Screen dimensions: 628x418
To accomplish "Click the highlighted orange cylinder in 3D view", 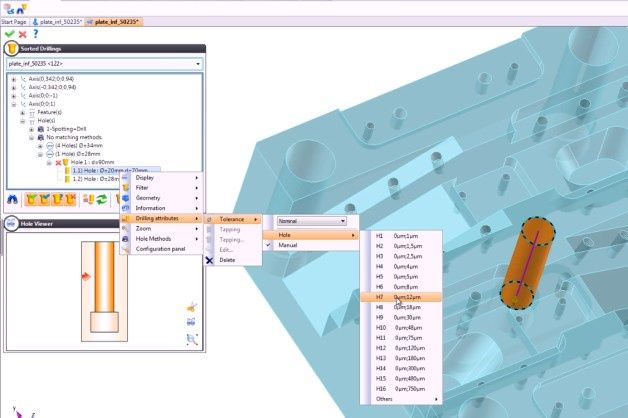I will (x=527, y=263).
